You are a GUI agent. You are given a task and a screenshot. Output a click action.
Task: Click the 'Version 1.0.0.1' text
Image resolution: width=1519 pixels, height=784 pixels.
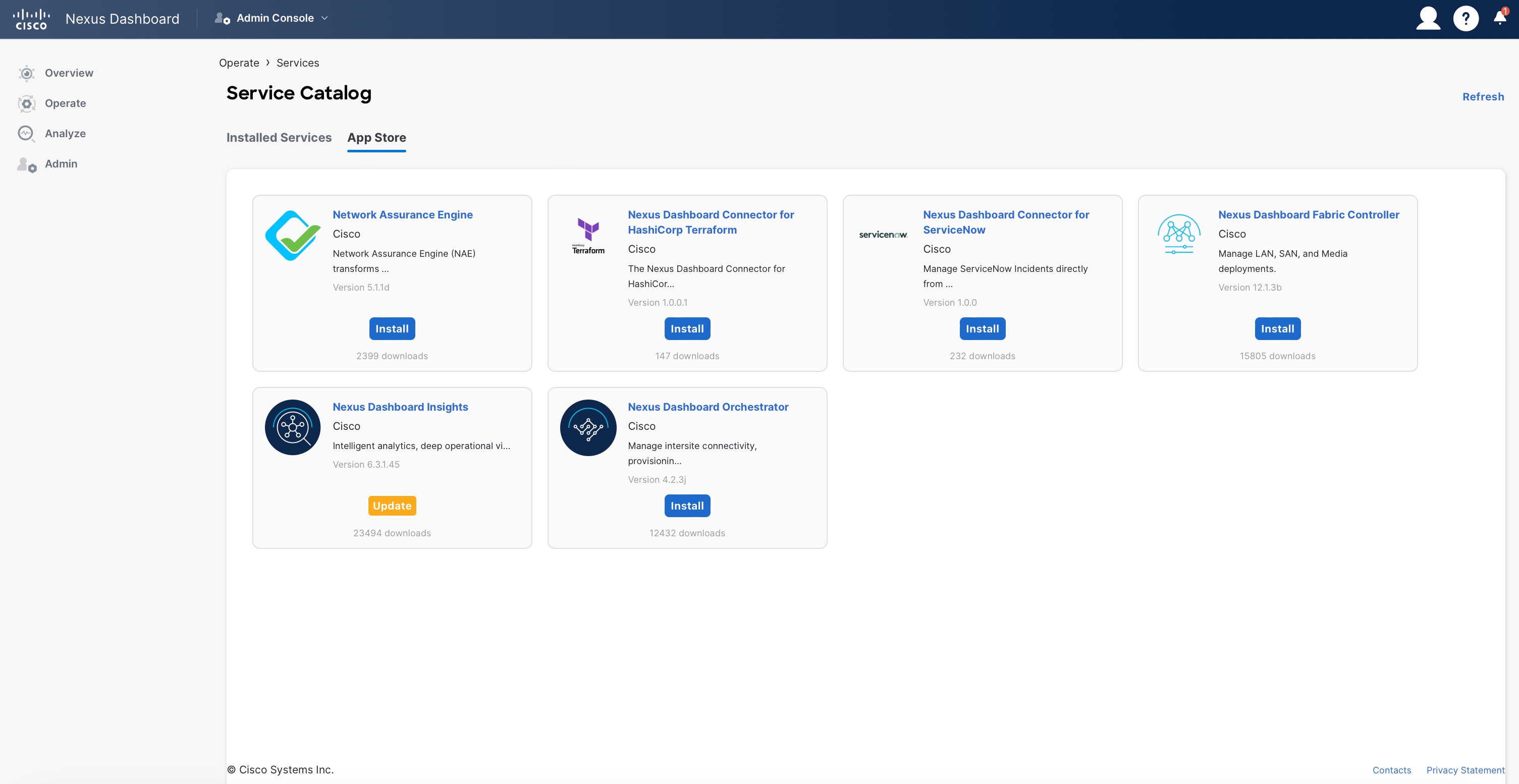(658, 303)
